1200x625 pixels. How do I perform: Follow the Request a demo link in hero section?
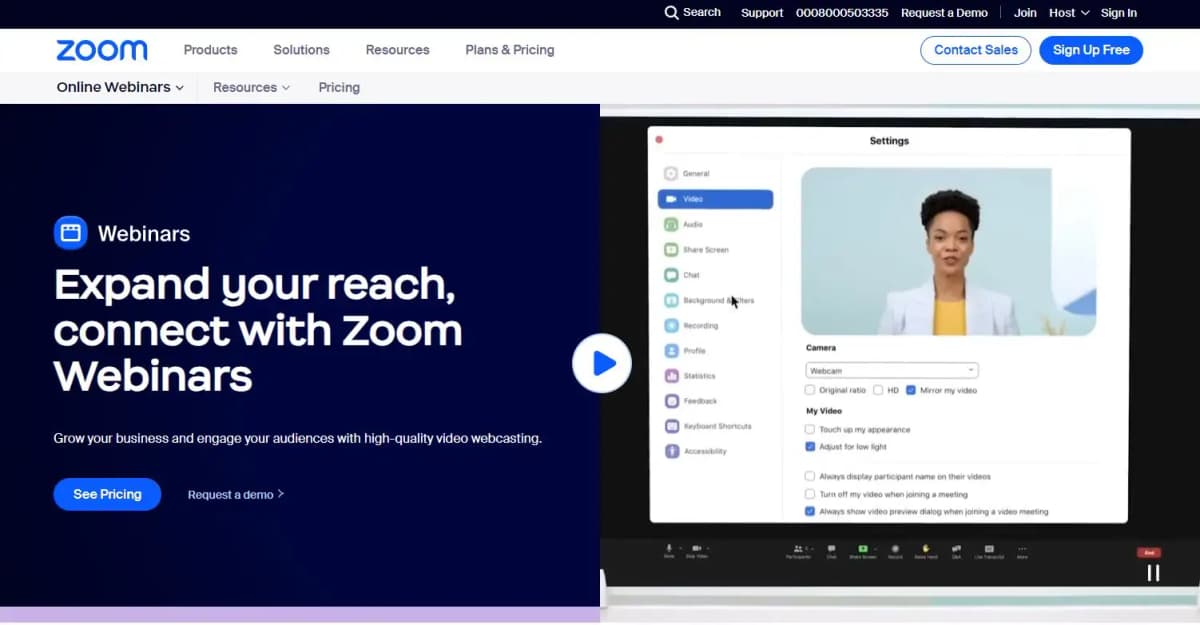point(236,494)
